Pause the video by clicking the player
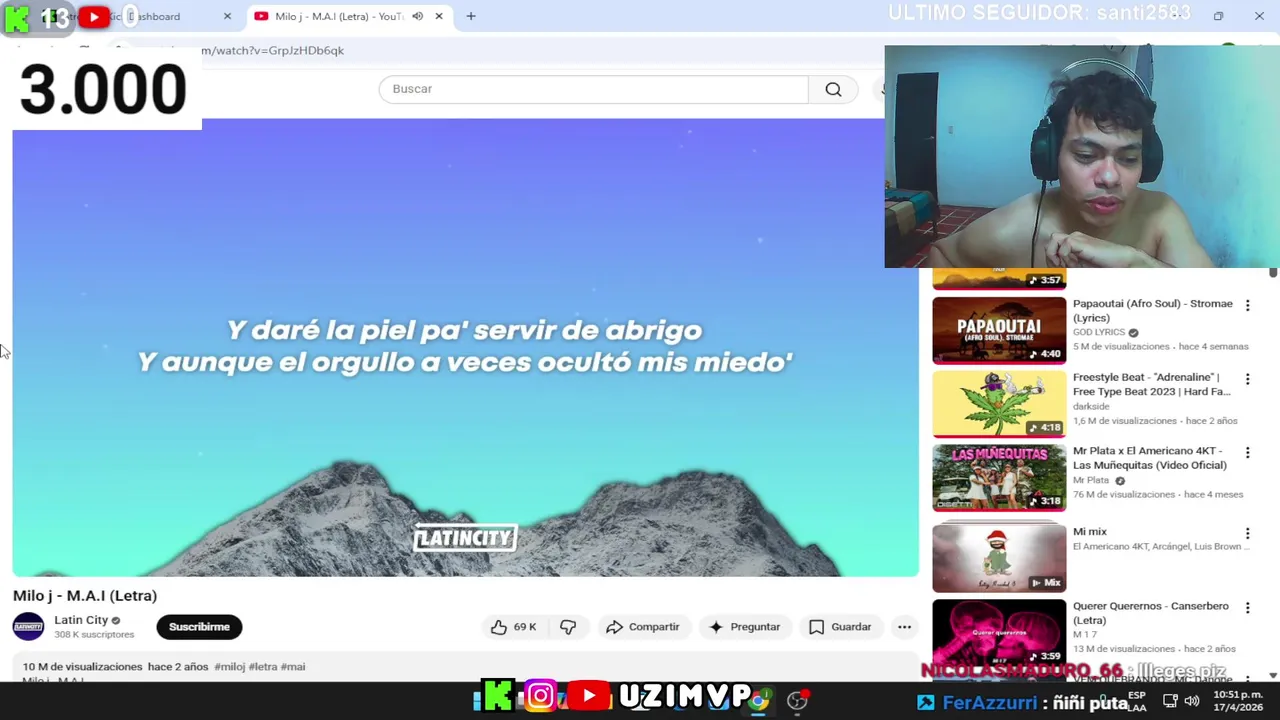The height and width of the screenshot is (720, 1280). click(465, 347)
